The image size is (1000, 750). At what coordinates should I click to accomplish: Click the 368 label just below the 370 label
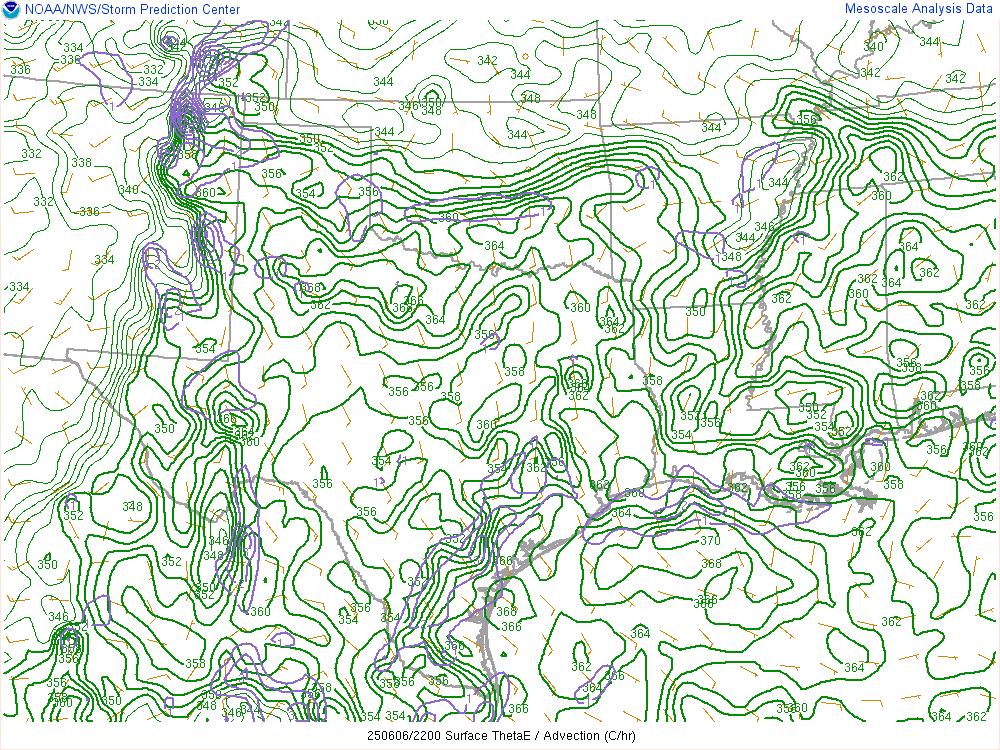[x=711, y=564]
